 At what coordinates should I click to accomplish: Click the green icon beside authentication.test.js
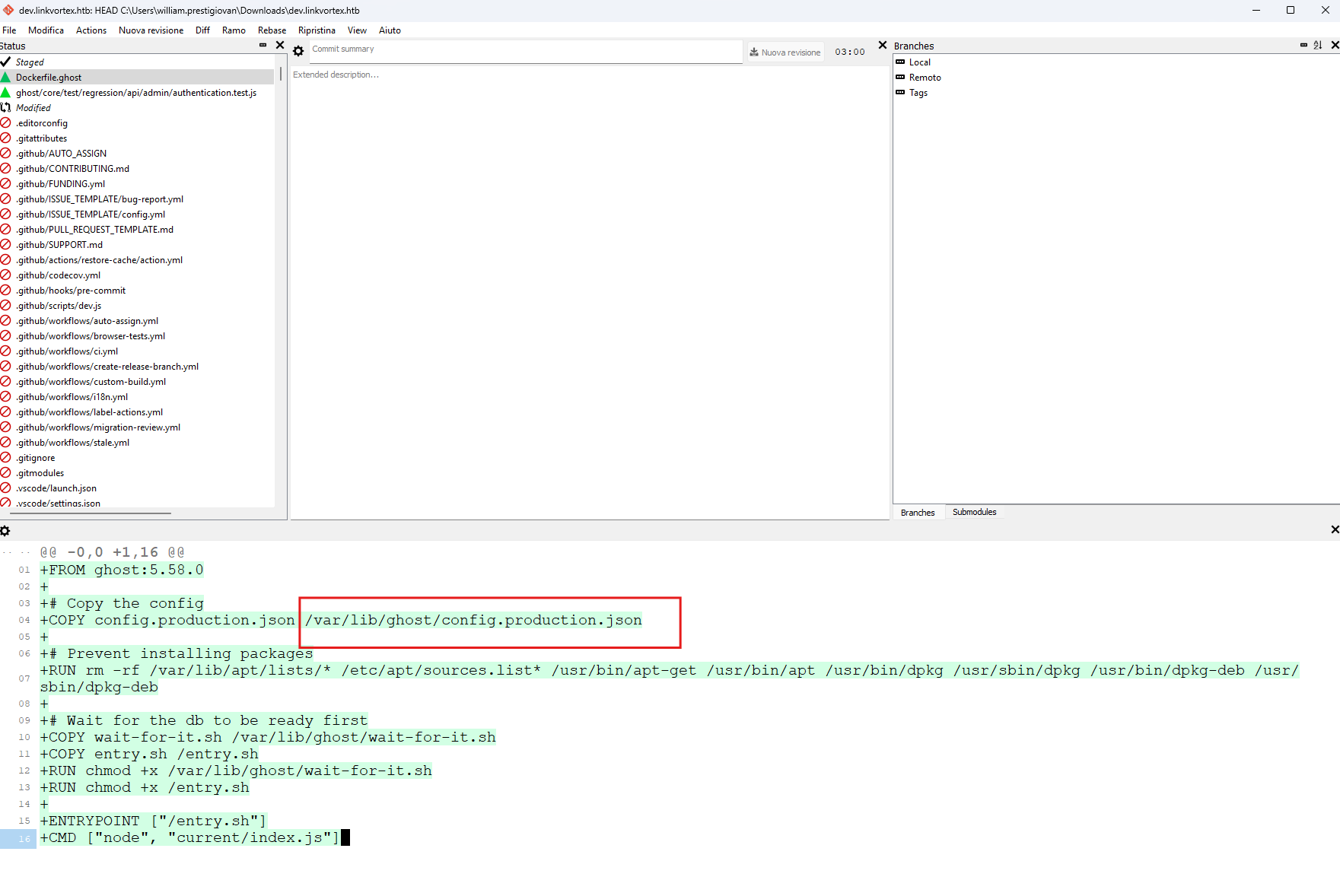tap(5, 92)
